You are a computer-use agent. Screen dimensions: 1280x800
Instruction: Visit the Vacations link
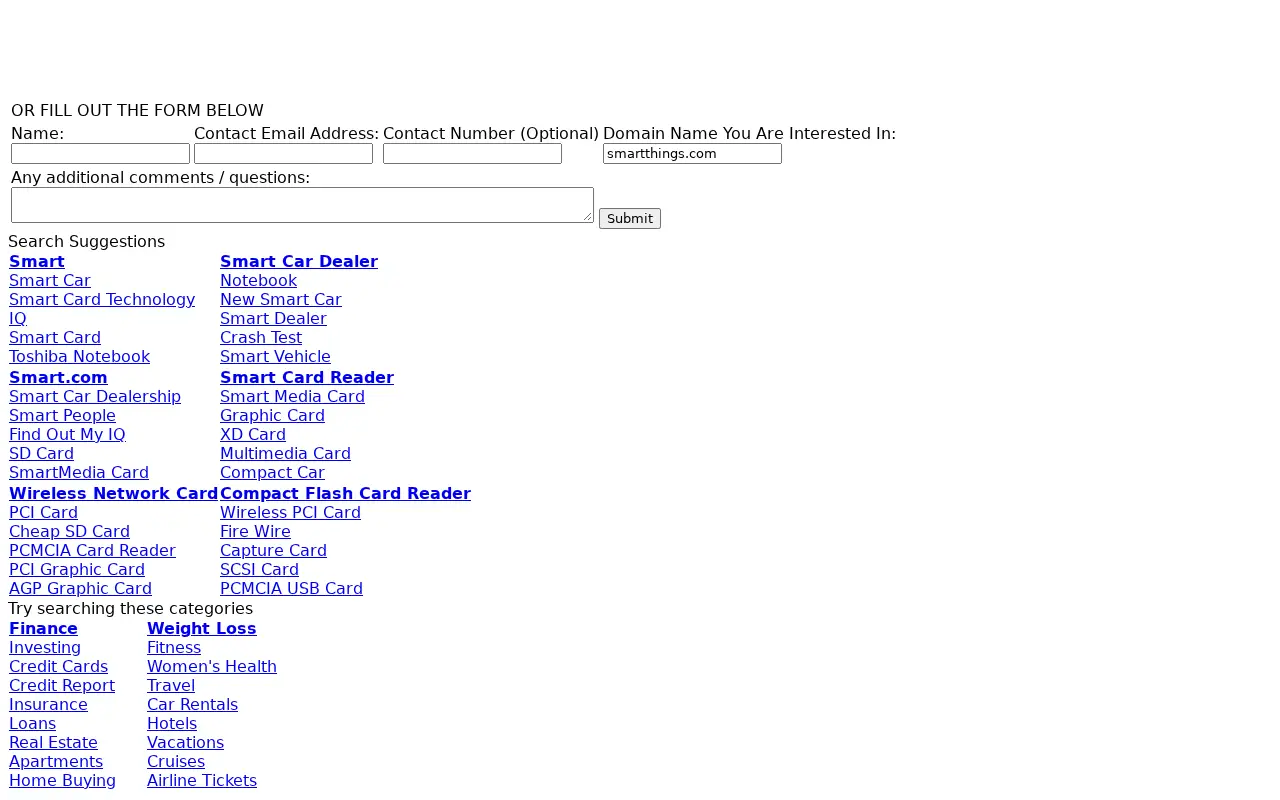pos(185,743)
